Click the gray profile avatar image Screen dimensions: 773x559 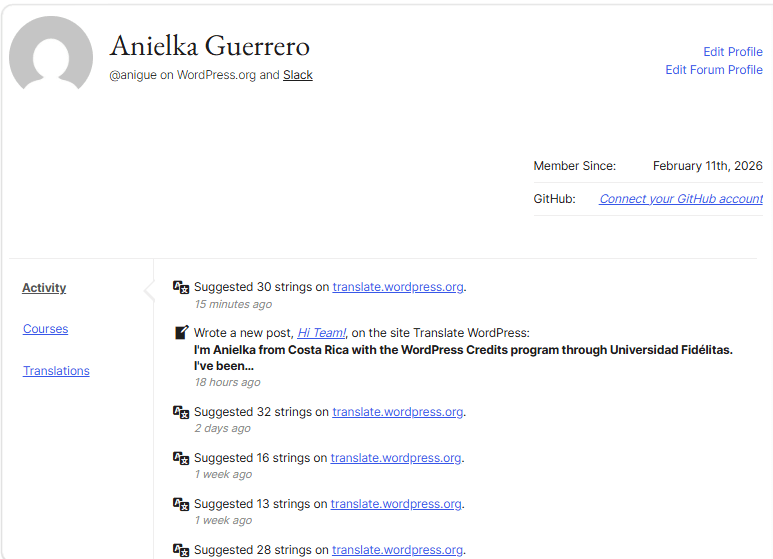51,59
